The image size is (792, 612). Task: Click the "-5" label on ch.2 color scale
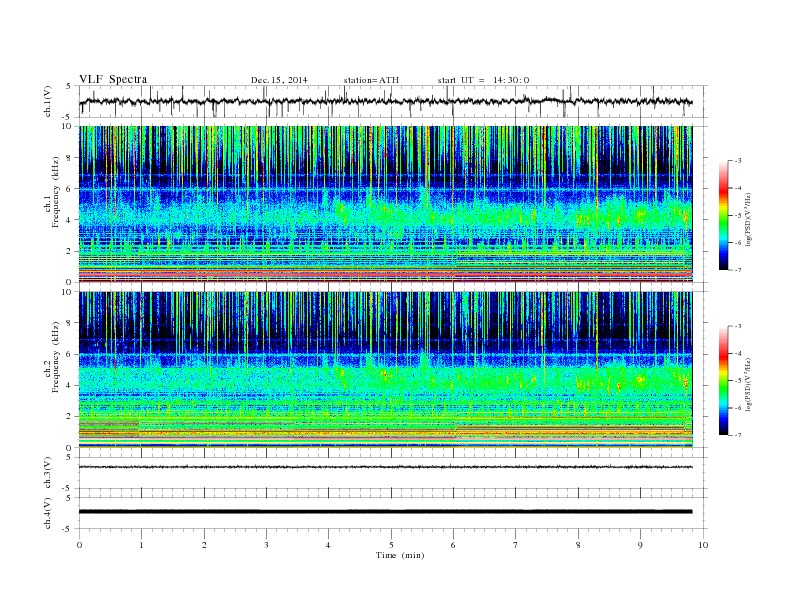tap(737, 381)
